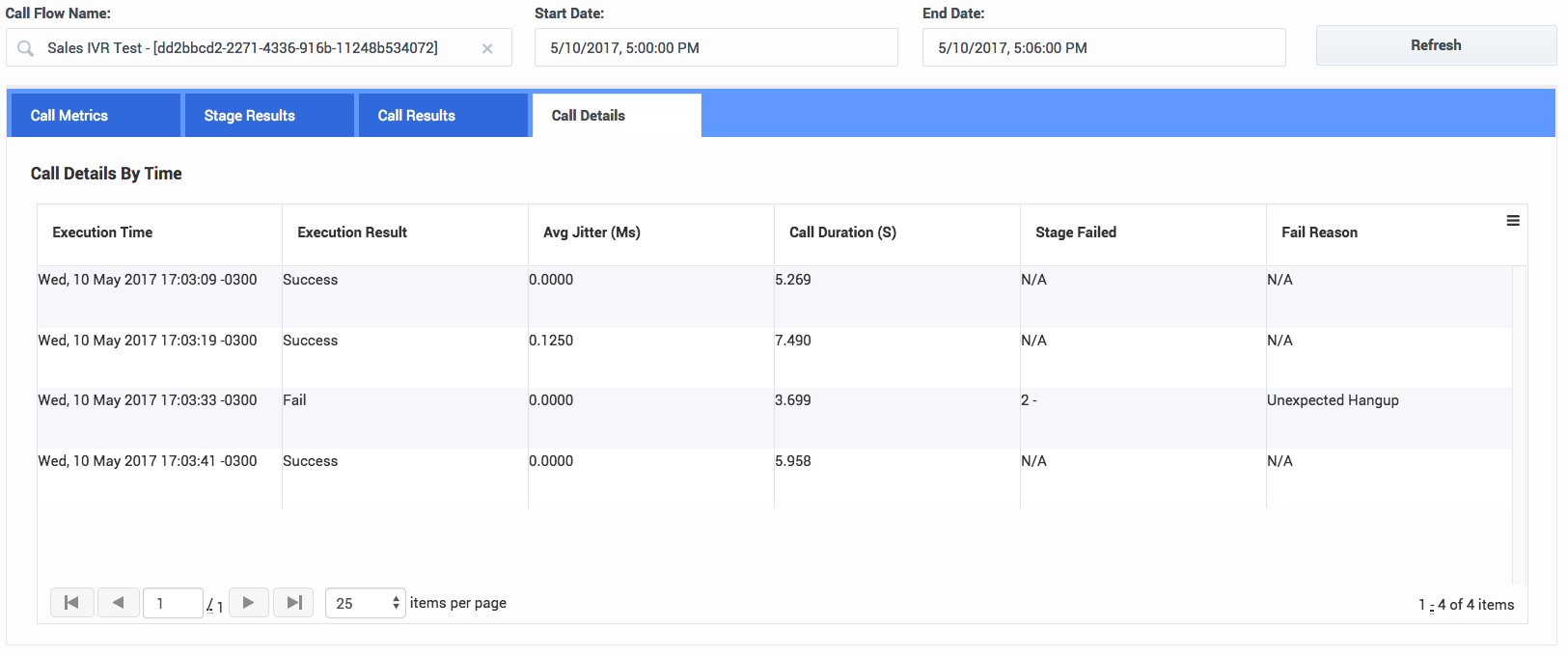Open the Stage Results tab

pyautogui.click(x=267, y=116)
